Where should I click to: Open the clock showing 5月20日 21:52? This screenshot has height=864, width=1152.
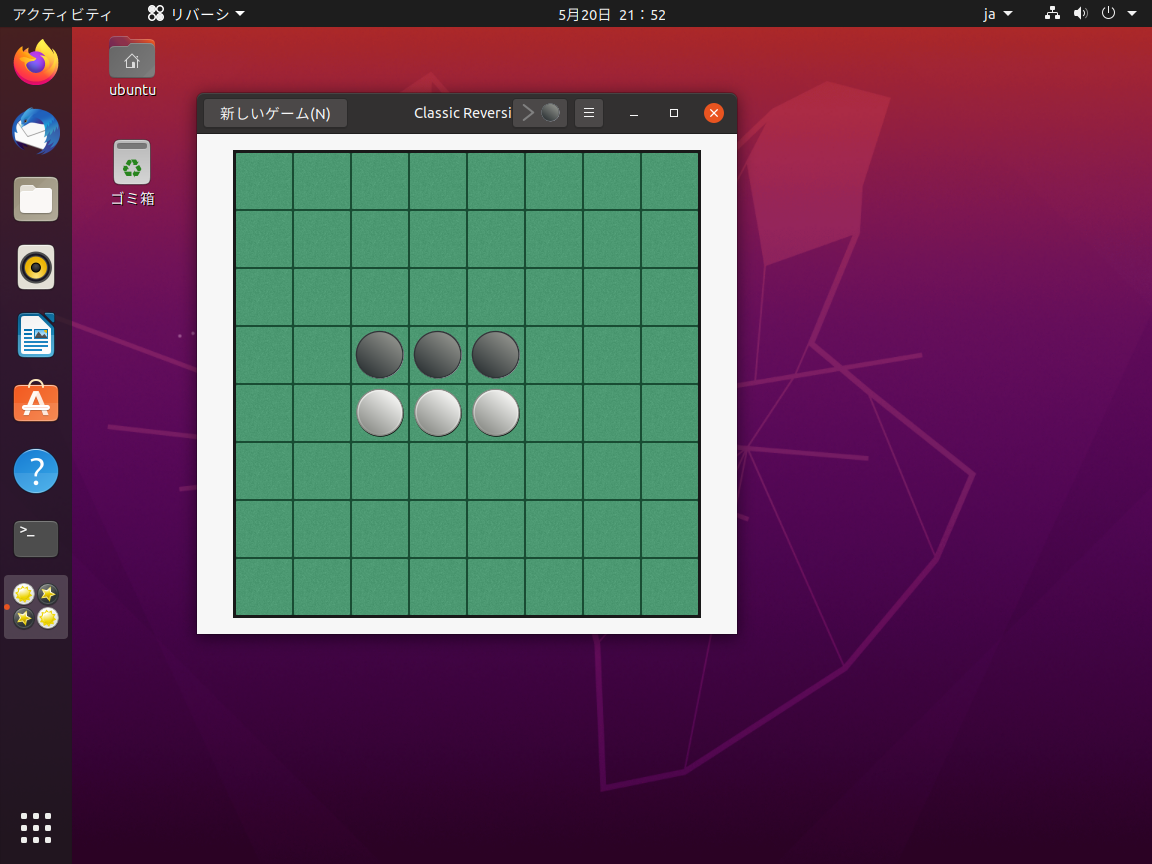[x=612, y=14]
